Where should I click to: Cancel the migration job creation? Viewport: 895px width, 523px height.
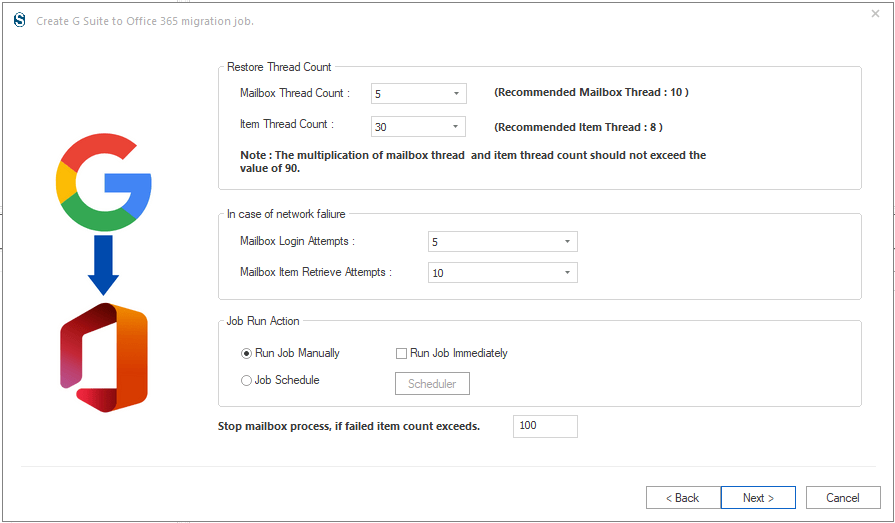pyautogui.click(x=843, y=497)
